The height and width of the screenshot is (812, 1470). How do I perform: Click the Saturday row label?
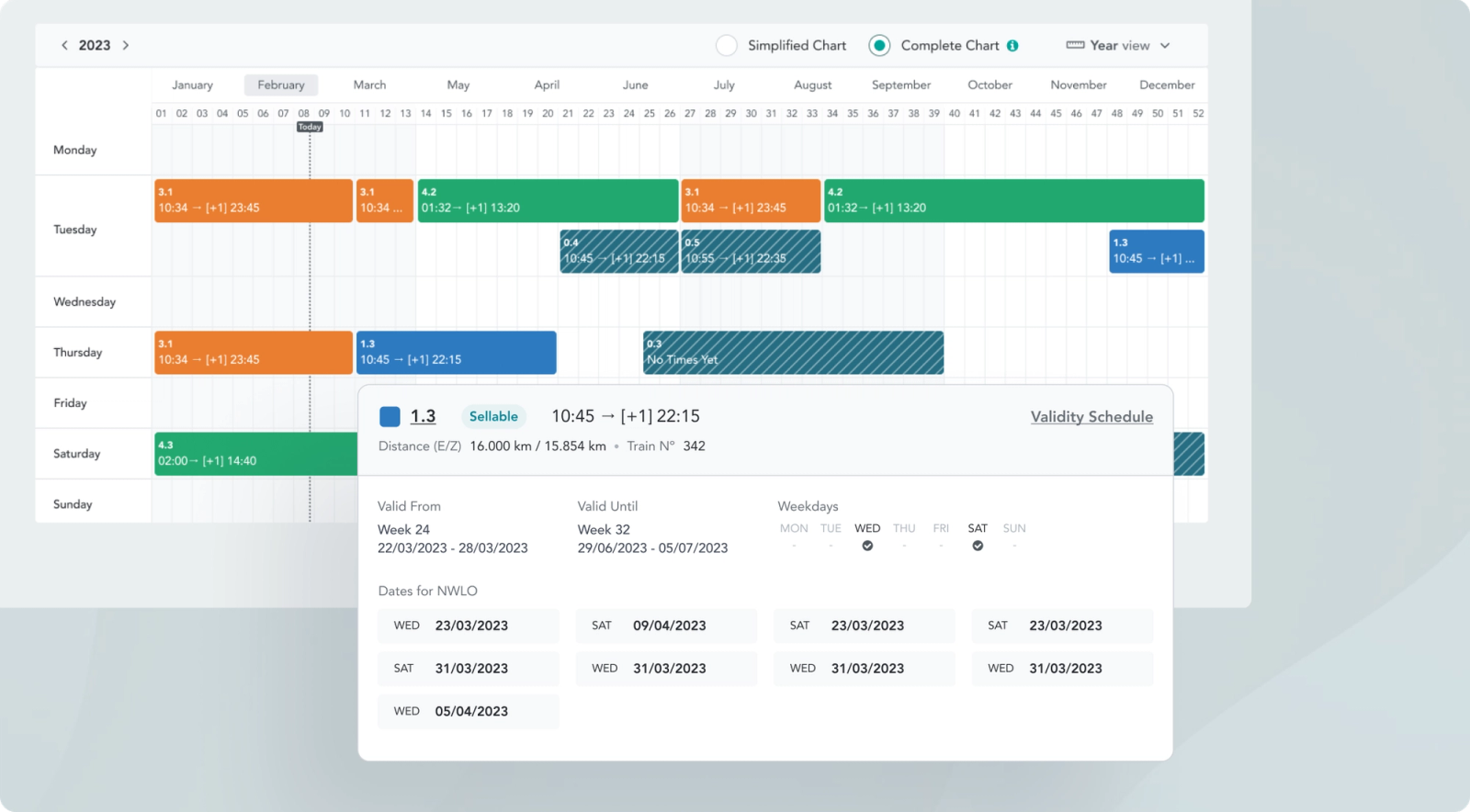click(77, 454)
